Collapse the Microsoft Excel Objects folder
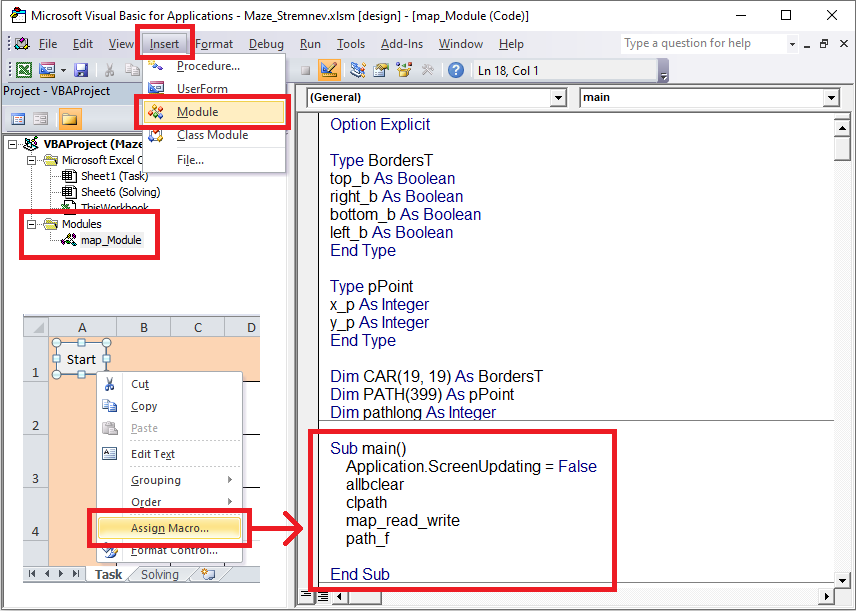Viewport: 856px width, 611px height. coord(32,161)
